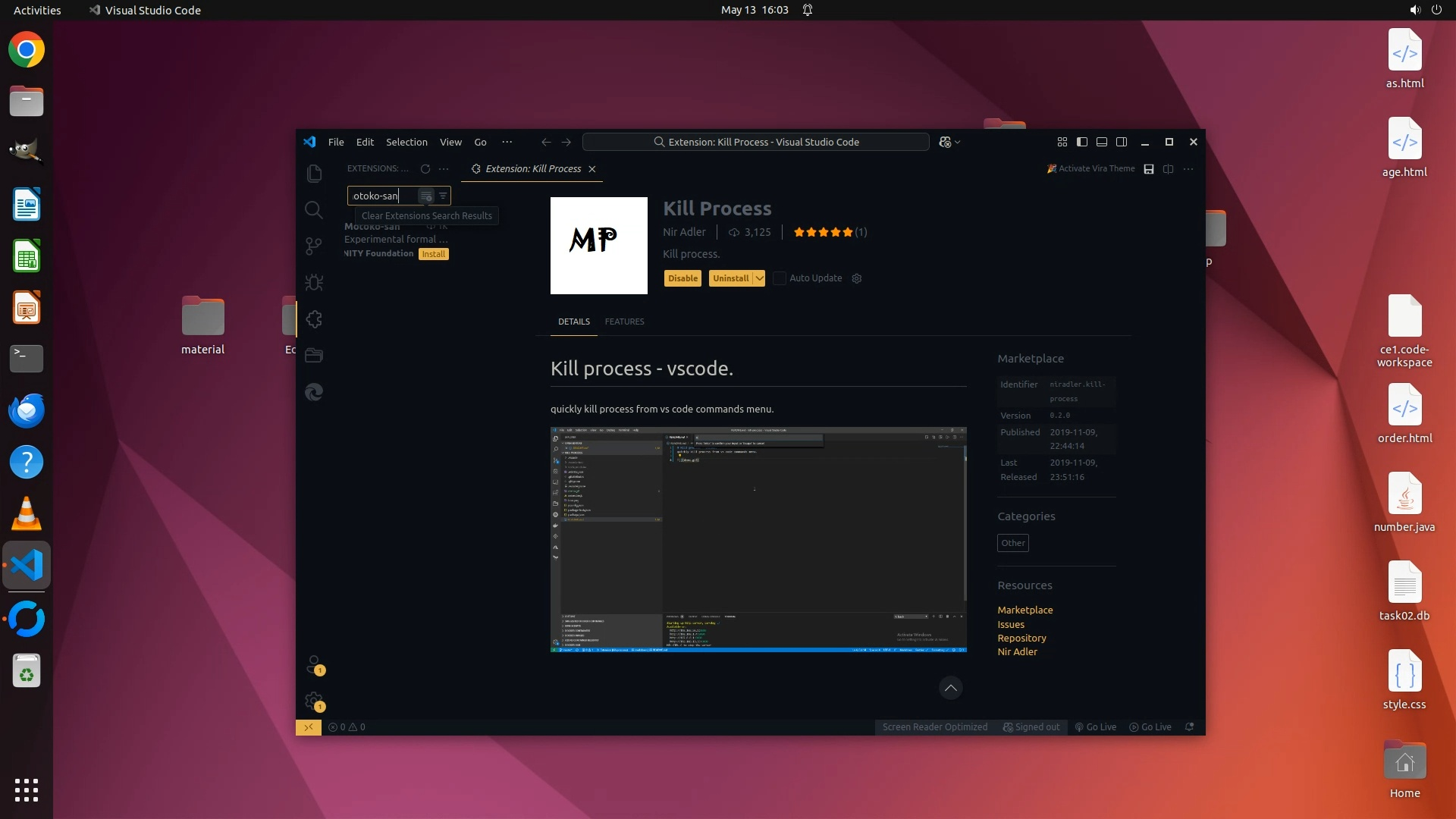Screen dimensions: 1456x819
Task: Click the extension screenshot preview image
Action: [x=758, y=539]
